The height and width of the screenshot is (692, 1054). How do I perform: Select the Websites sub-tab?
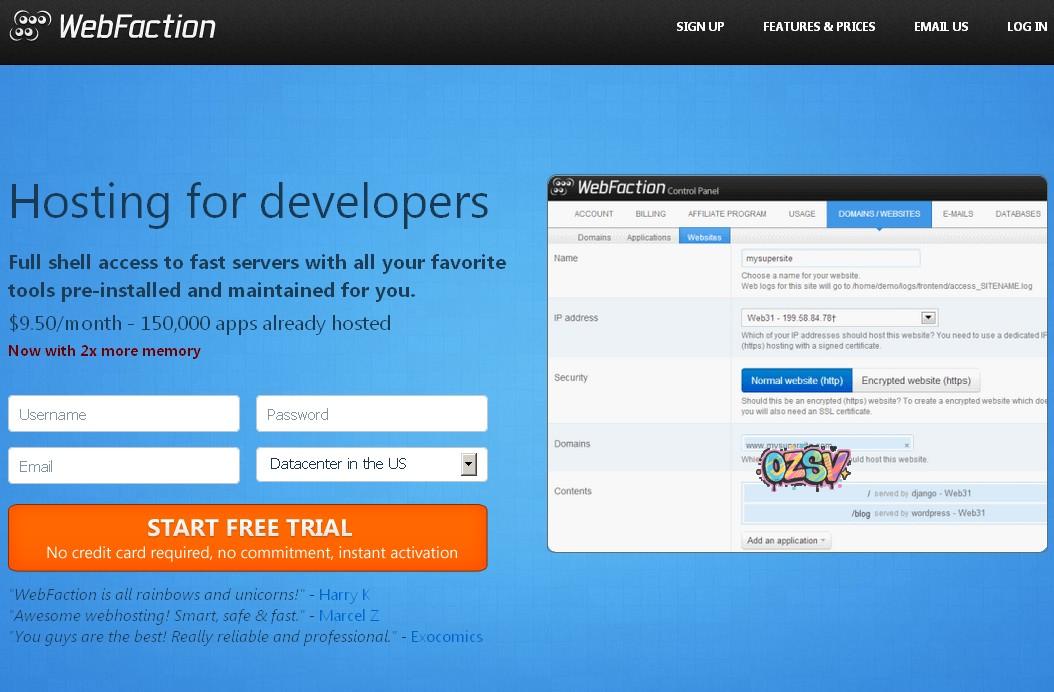click(x=704, y=237)
